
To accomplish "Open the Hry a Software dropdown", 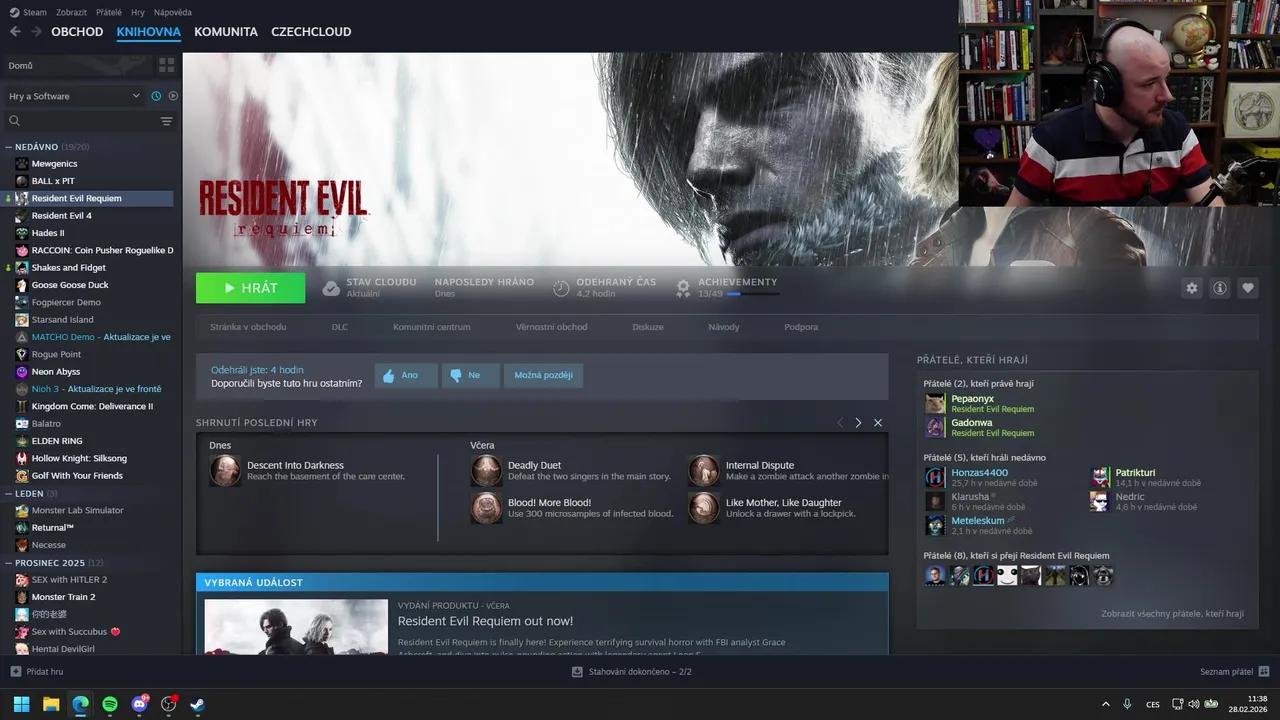I will pyautogui.click(x=75, y=96).
